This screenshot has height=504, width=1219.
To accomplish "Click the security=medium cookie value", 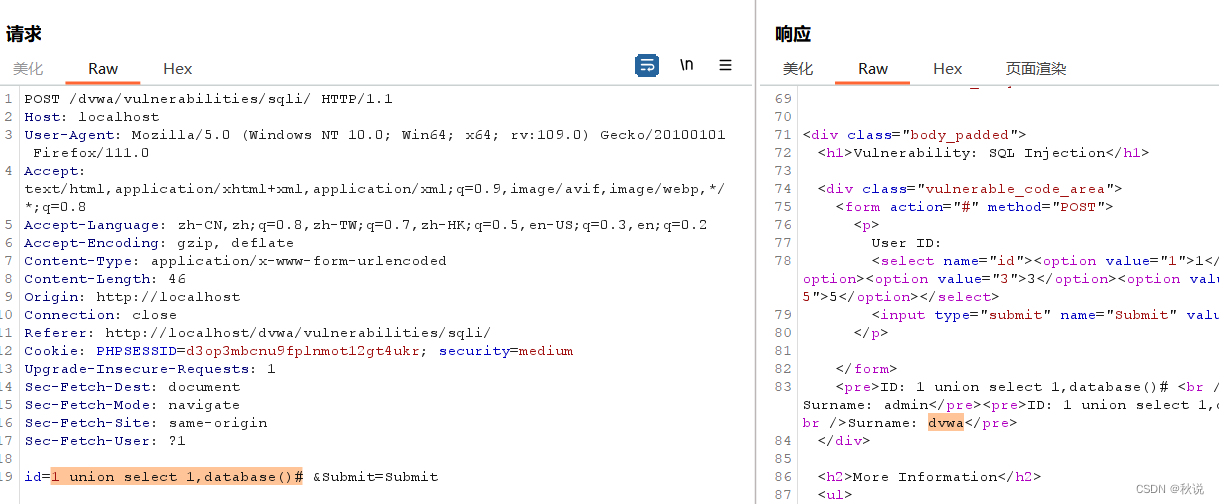I will click(x=506, y=351).
